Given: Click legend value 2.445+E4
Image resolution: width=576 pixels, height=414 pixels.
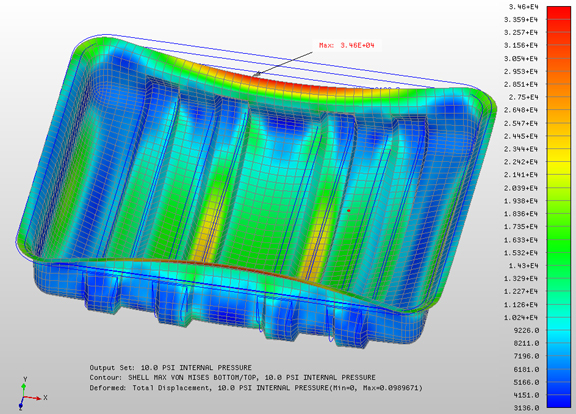Looking at the screenshot, I should pyautogui.click(x=521, y=136).
